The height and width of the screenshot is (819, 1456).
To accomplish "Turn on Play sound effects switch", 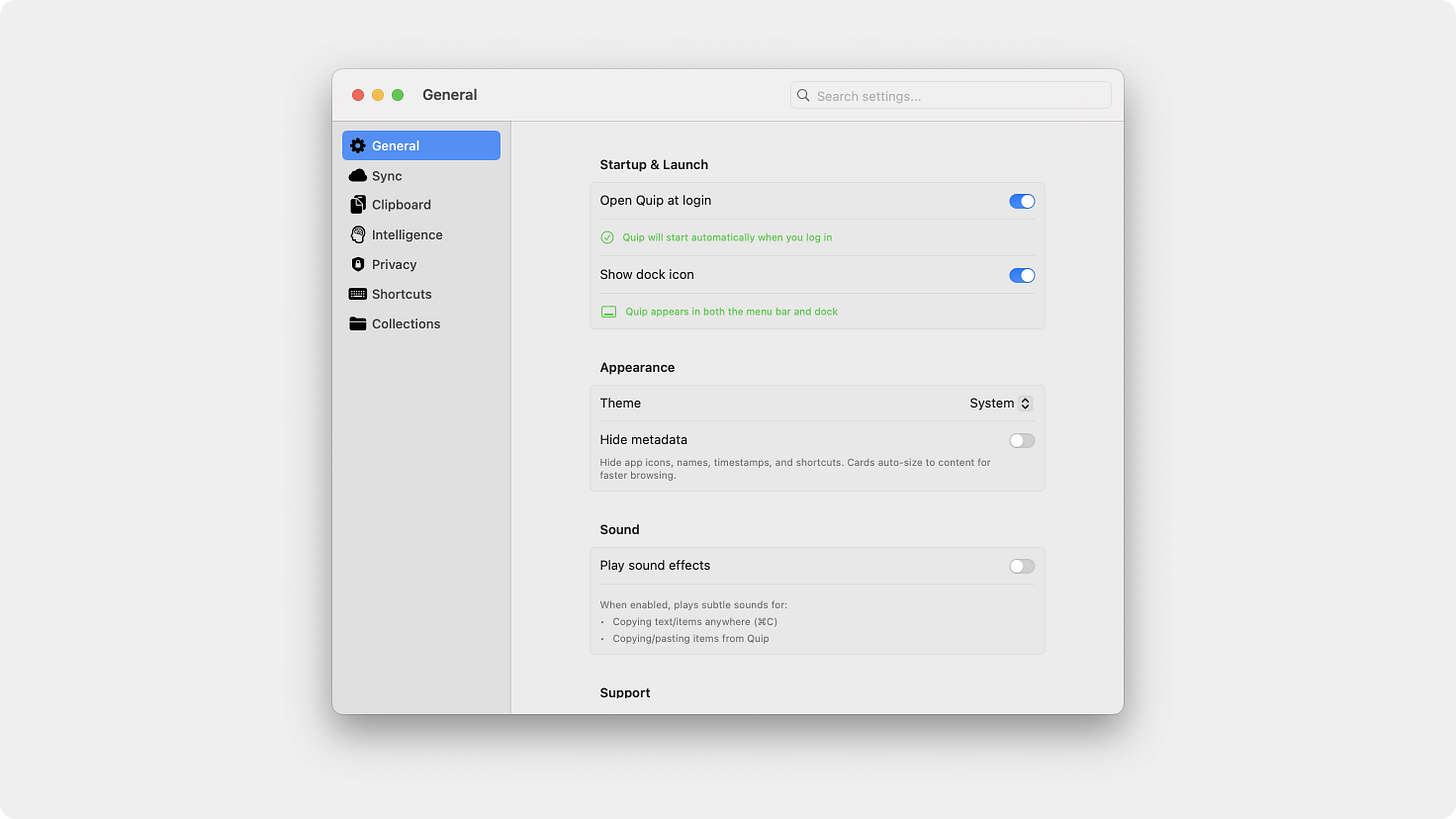I will pyautogui.click(x=1022, y=566).
